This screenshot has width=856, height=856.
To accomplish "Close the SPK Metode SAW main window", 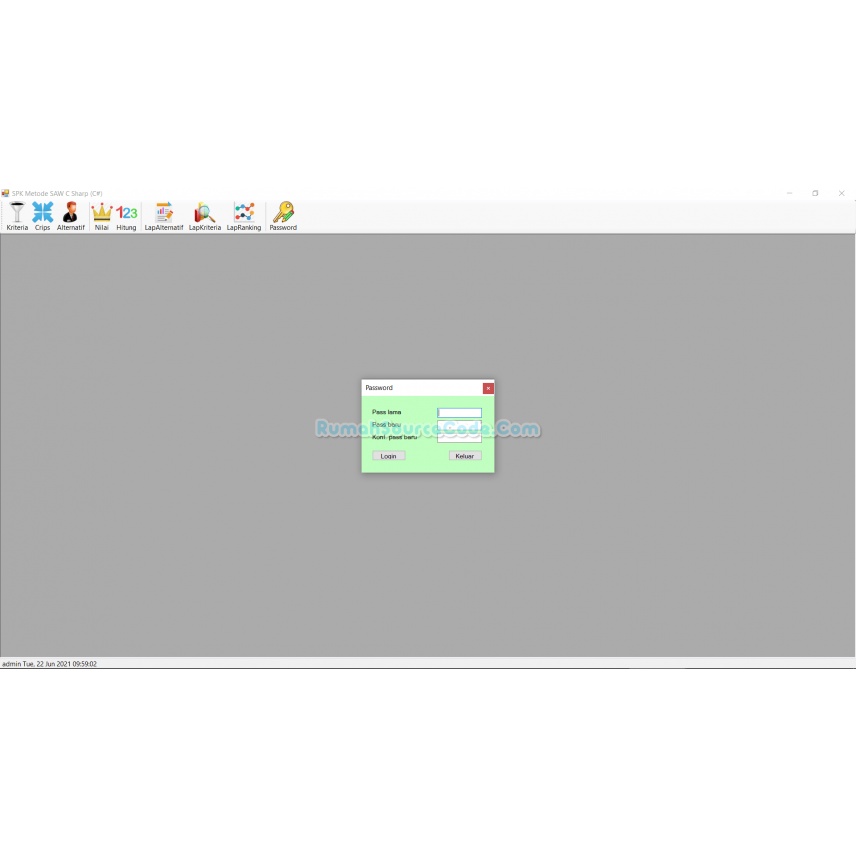I will pos(841,193).
